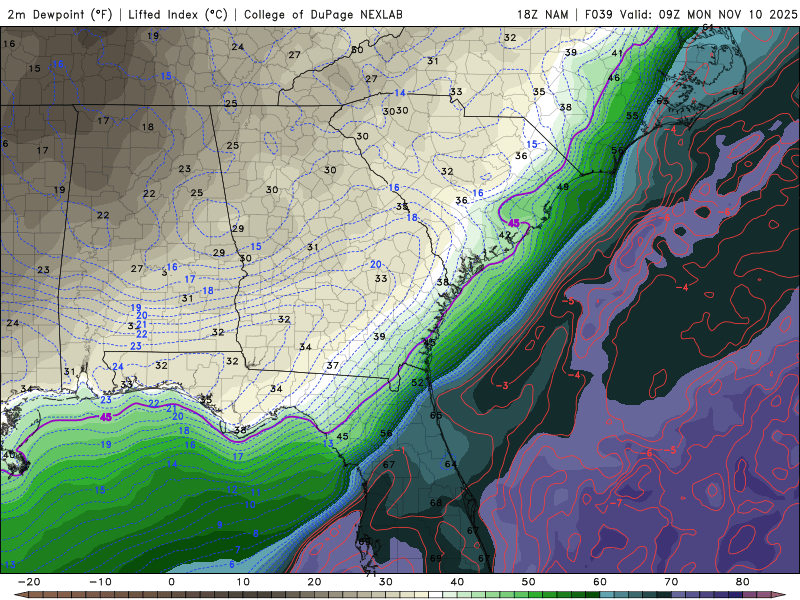Click the '46' dewpoint value in North Carolina
This screenshot has width=800, height=600.
pyautogui.click(x=614, y=78)
